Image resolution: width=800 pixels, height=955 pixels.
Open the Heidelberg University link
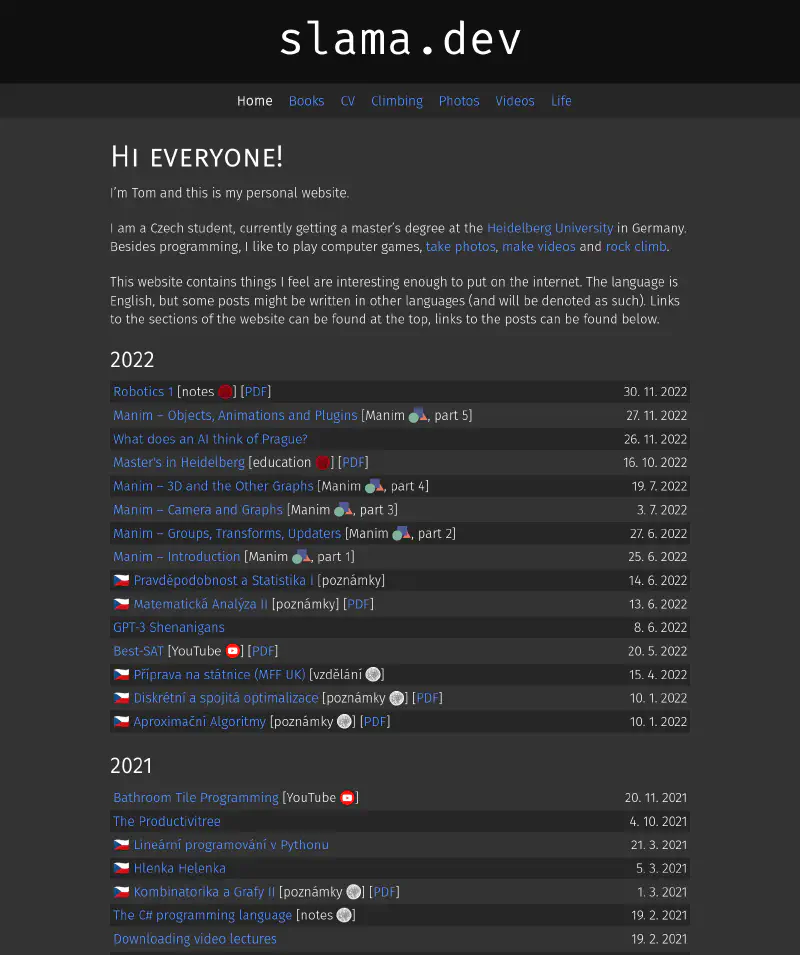[x=549, y=228]
